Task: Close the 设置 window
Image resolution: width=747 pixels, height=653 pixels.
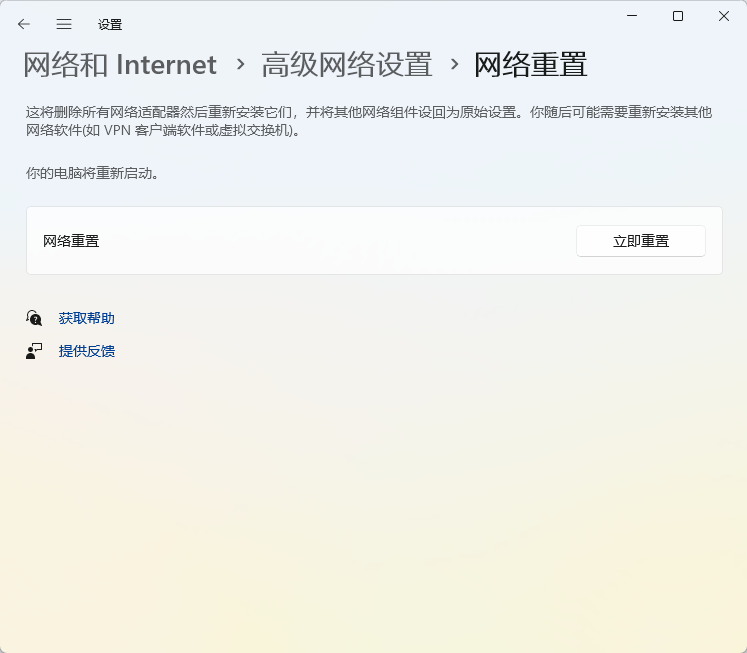Action: [x=723, y=16]
